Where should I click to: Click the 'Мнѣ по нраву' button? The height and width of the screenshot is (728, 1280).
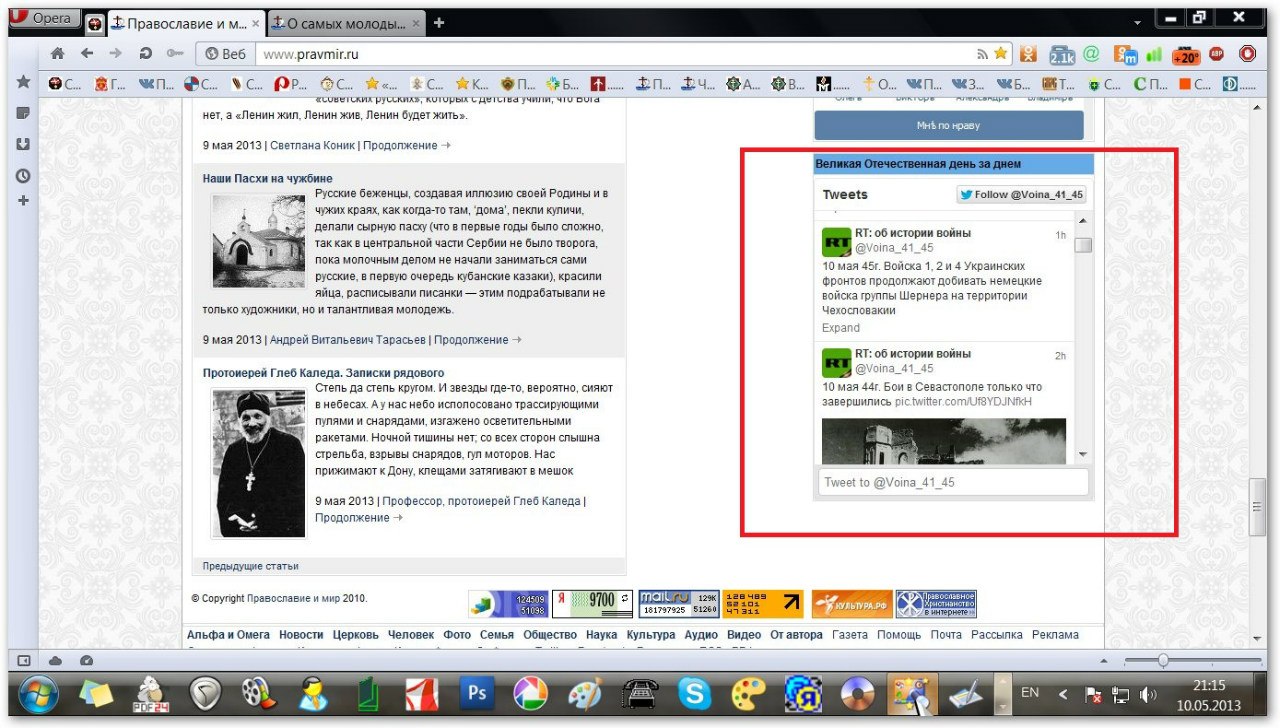pos(948,125)
